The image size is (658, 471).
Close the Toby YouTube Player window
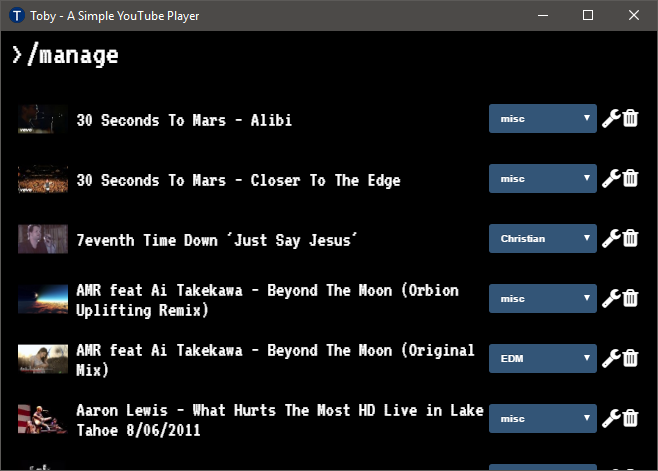point(634,16)
